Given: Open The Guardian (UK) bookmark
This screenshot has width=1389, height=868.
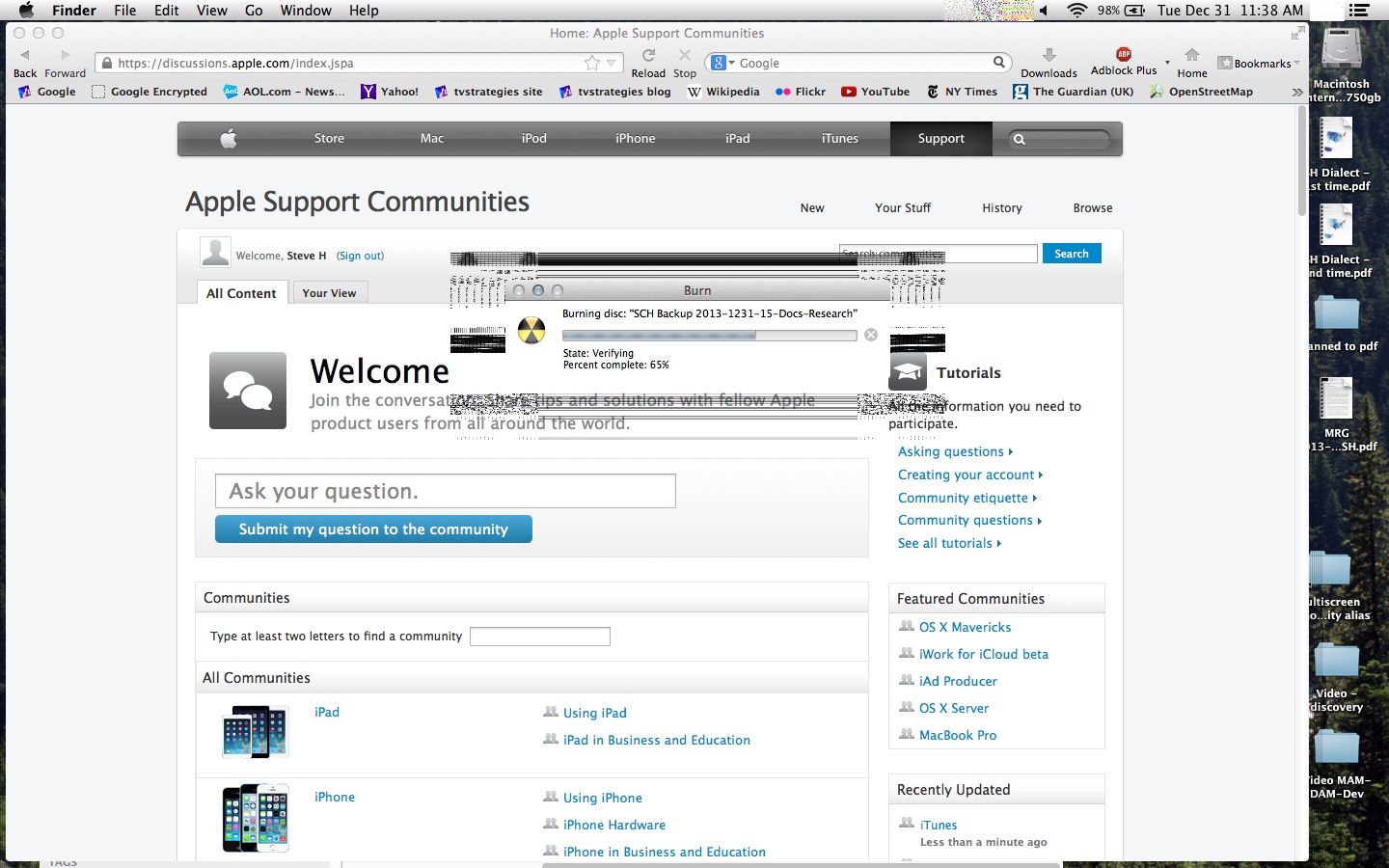Looking at the screenshot, I should click(1074, 92).
